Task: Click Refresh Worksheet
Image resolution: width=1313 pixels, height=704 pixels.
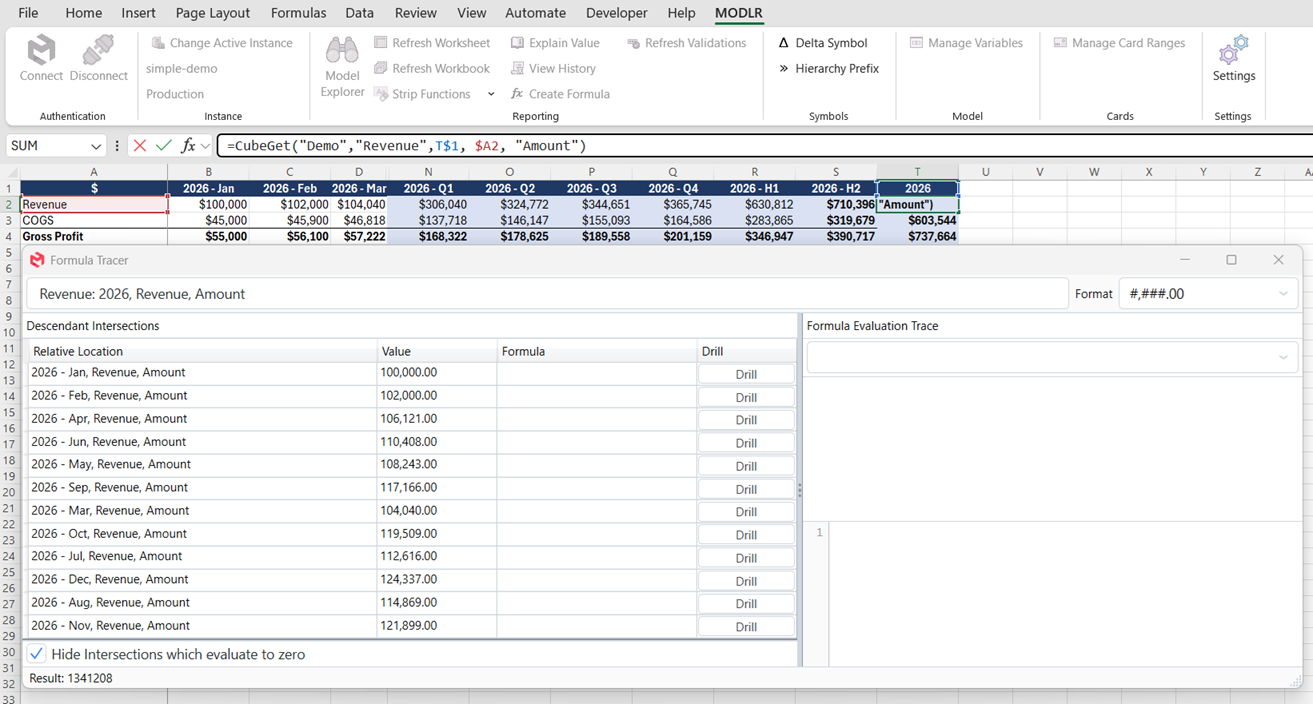Action: 432,43
